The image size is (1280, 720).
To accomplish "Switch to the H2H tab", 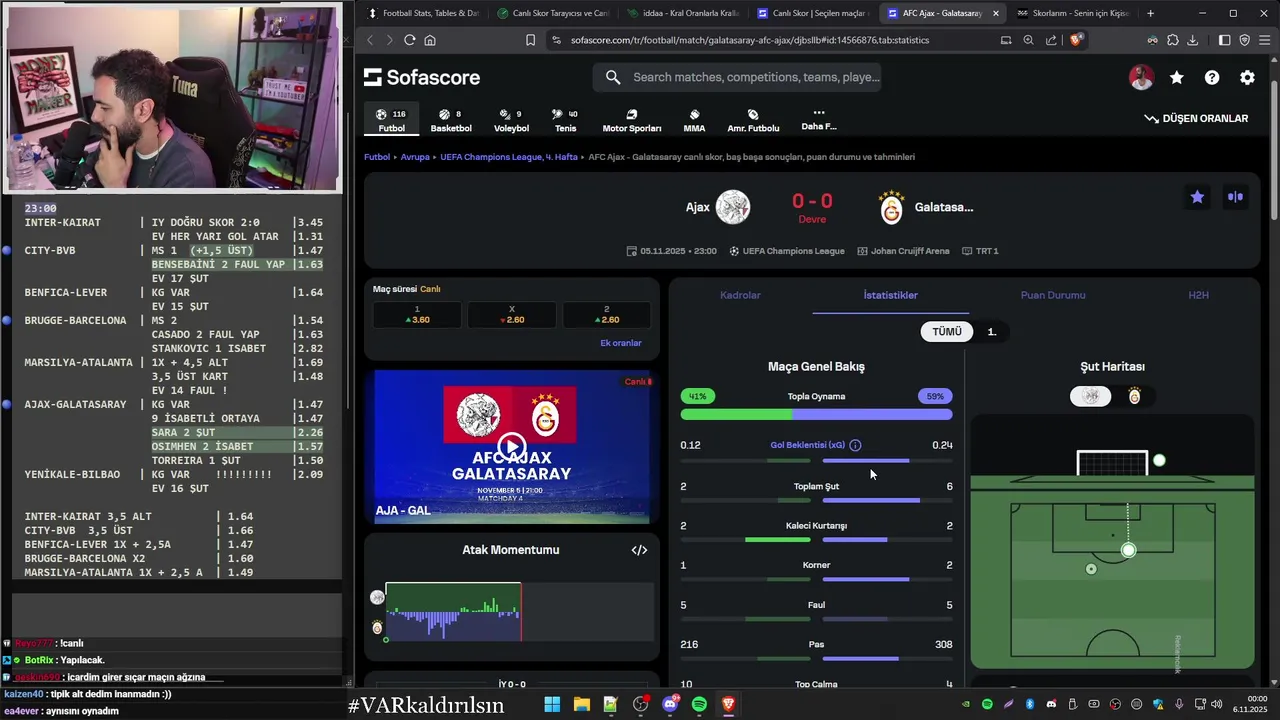I will point(1198,295).
